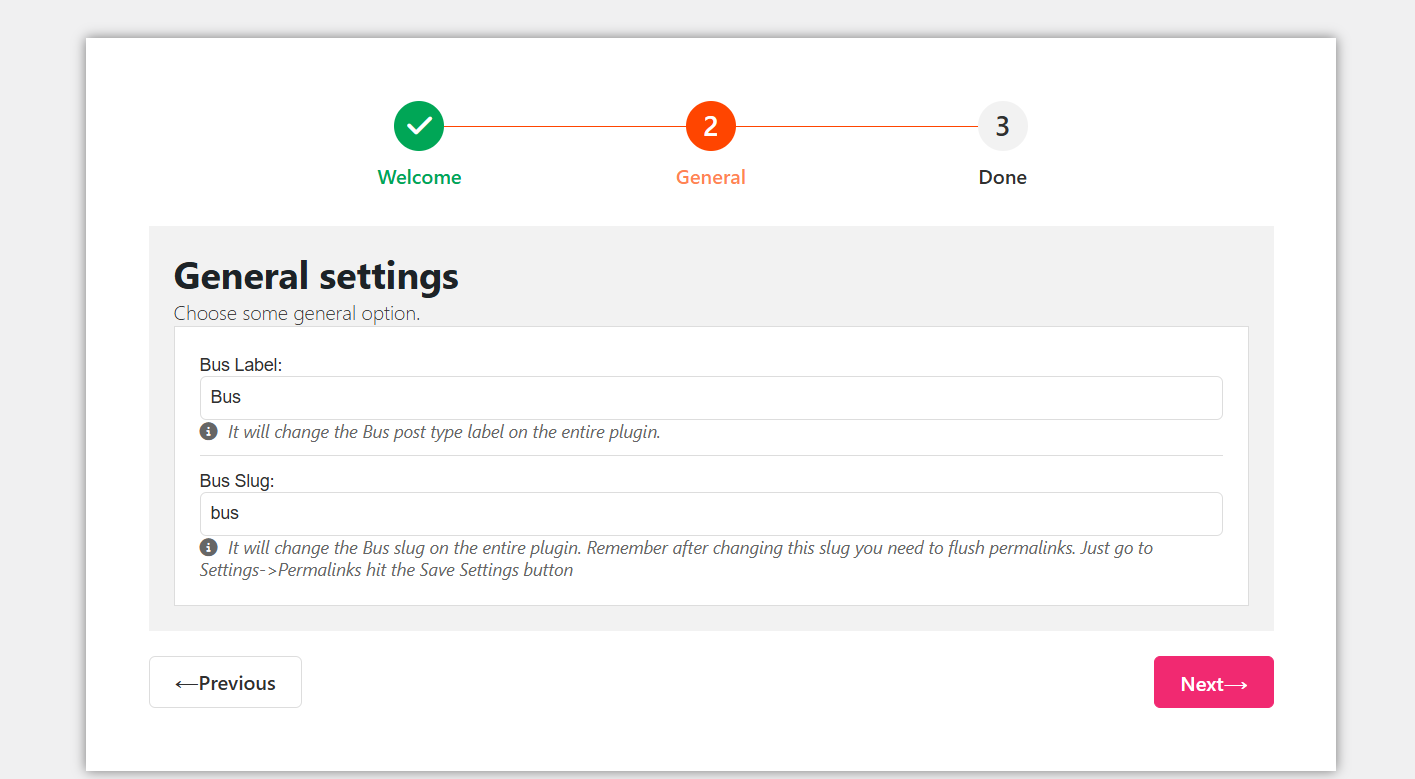Click the green checkmark Welcome step circle
This screenshot has width=1415, height=779.
pos(419,126)
